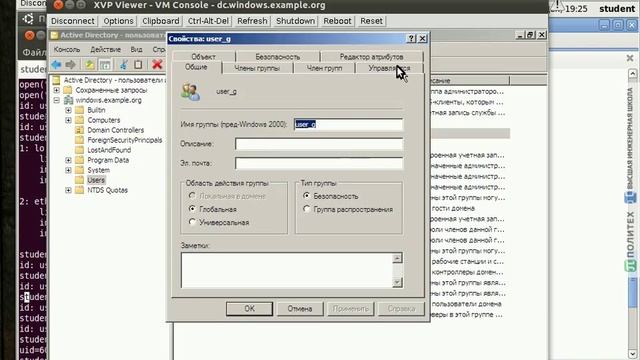Send Ctrl-Alt-Del to the VM

[x=208, y=21]
